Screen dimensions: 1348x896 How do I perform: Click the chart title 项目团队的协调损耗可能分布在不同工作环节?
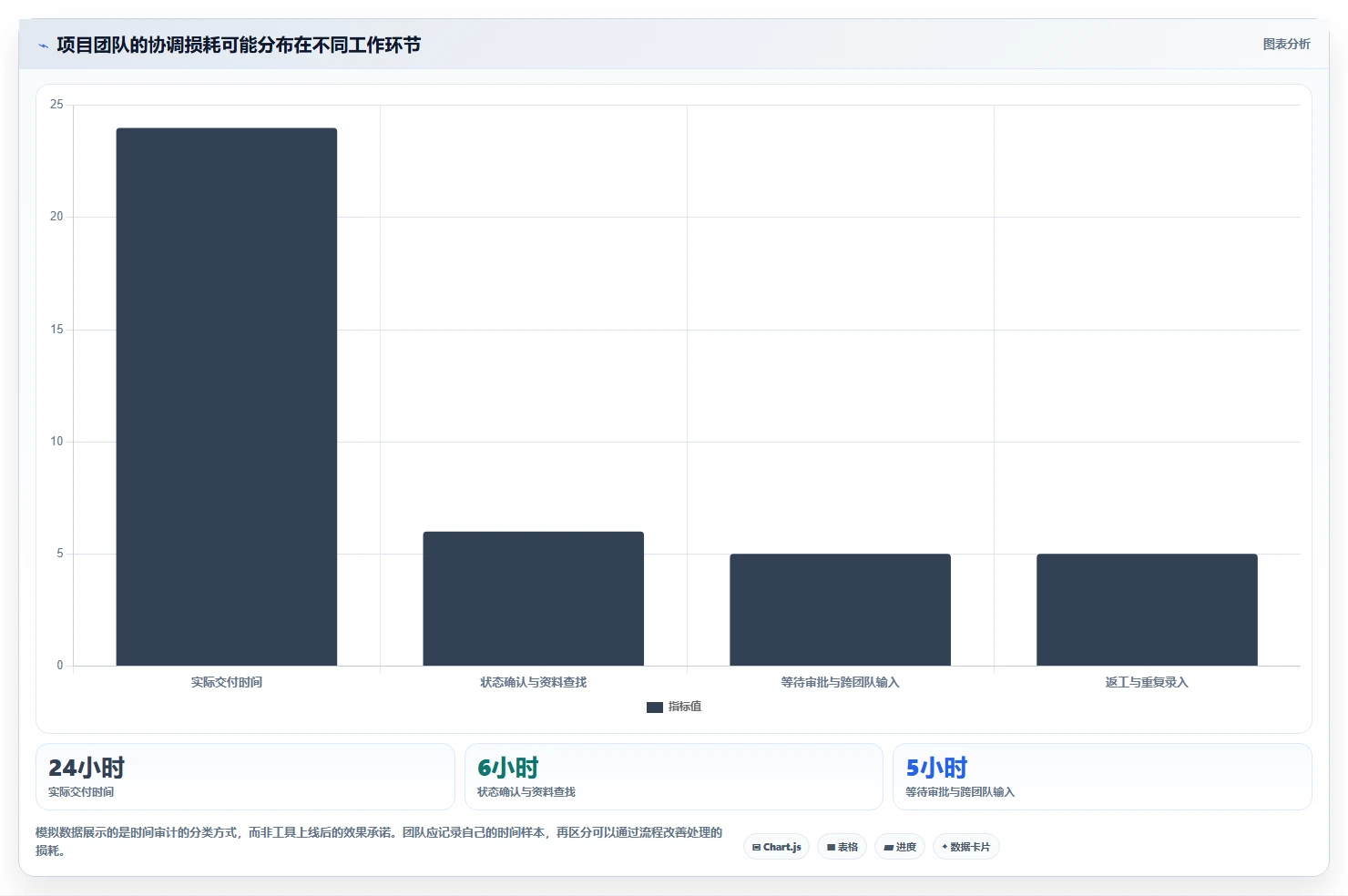(x=239, y=45)
